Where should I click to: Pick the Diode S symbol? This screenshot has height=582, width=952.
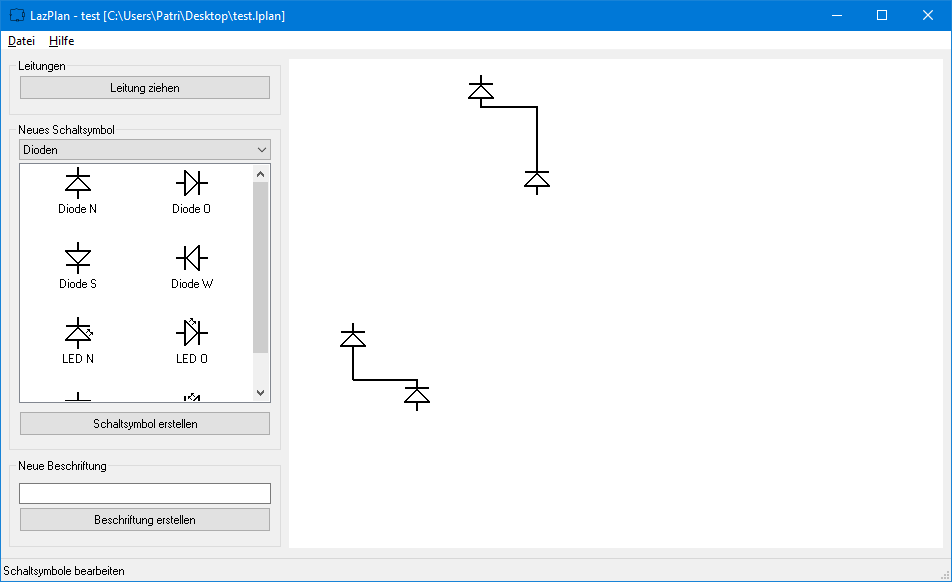(78, 258)
